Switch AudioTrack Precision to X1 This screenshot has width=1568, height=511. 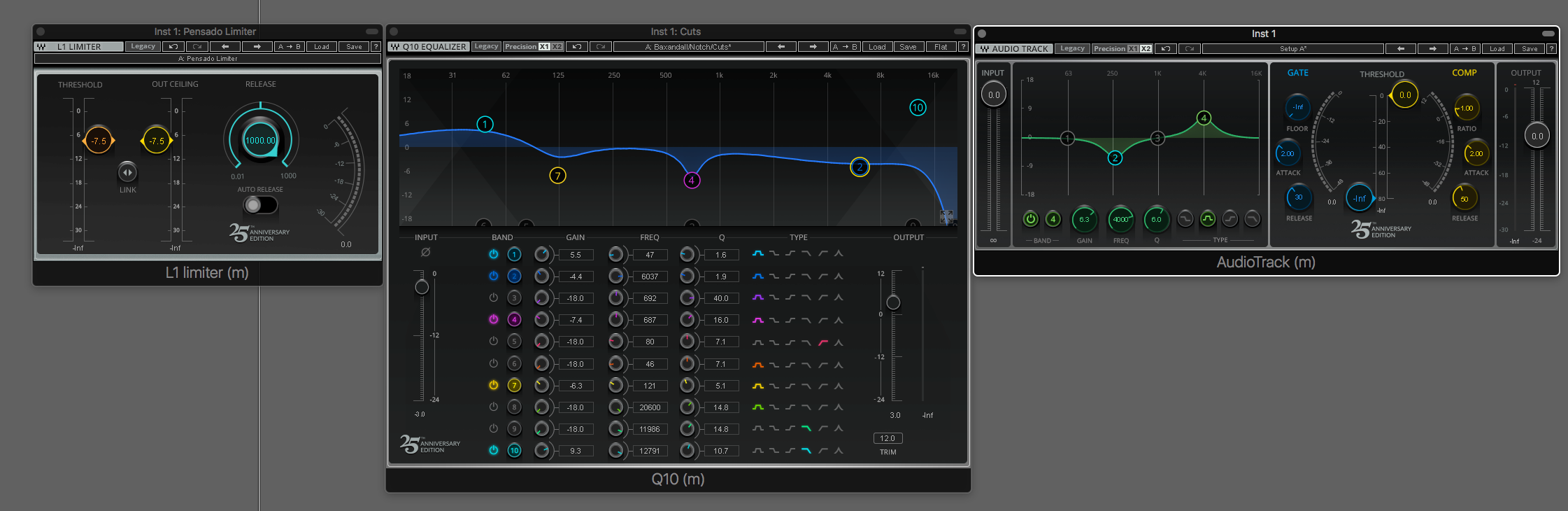click(1132, 49)
